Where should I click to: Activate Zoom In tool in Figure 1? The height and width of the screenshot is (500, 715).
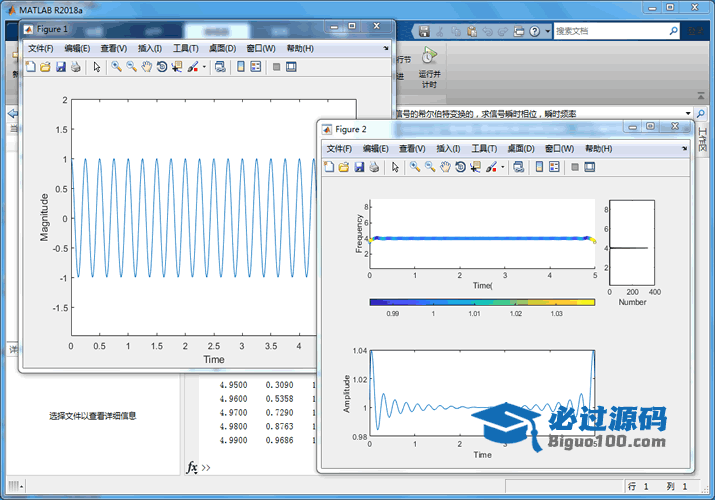click(x=116, y=67)
